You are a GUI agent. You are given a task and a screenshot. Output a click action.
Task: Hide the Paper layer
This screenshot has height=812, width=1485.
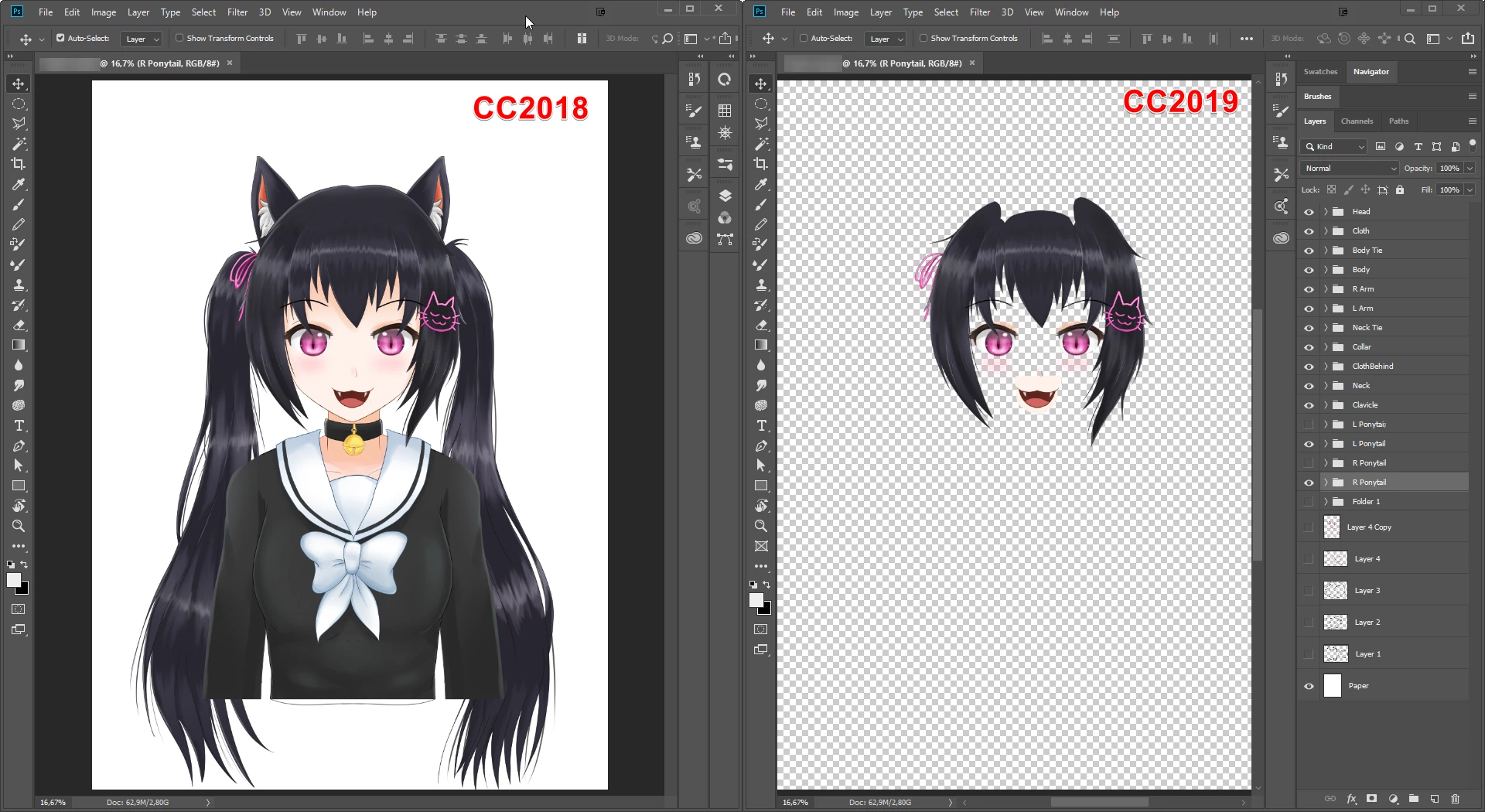point(1309,686)
